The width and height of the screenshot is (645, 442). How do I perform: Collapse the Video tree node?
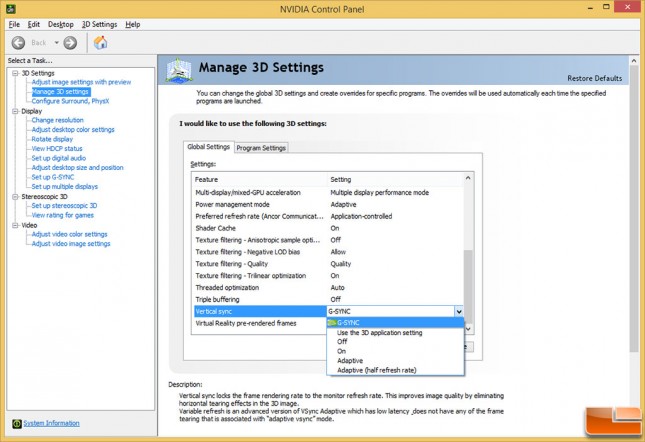coord(15,225)
